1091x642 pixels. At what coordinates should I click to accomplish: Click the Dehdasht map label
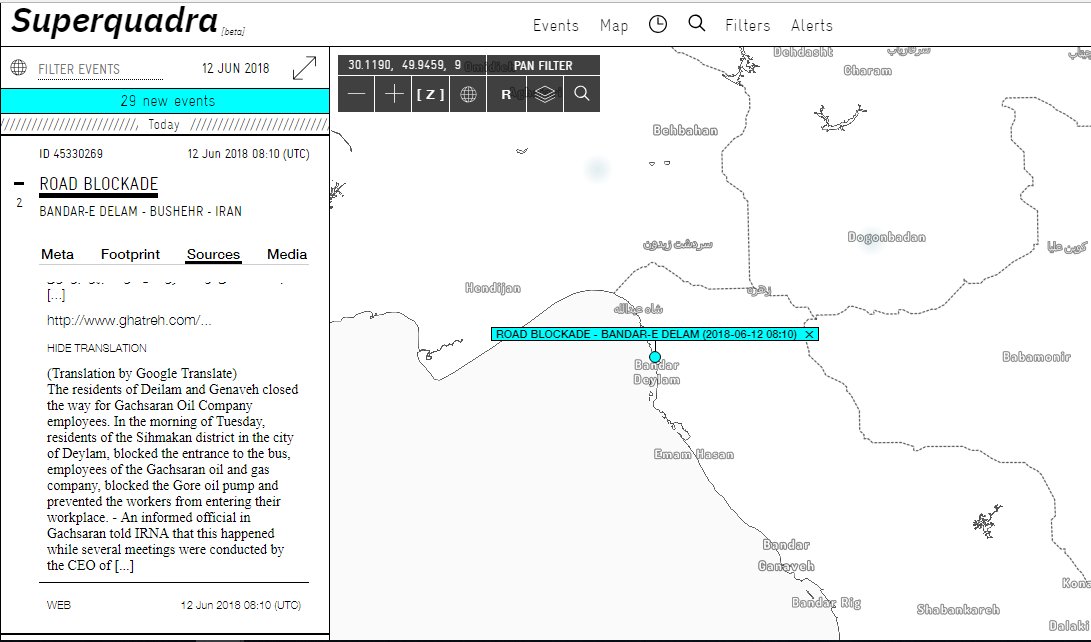point(803,52)
